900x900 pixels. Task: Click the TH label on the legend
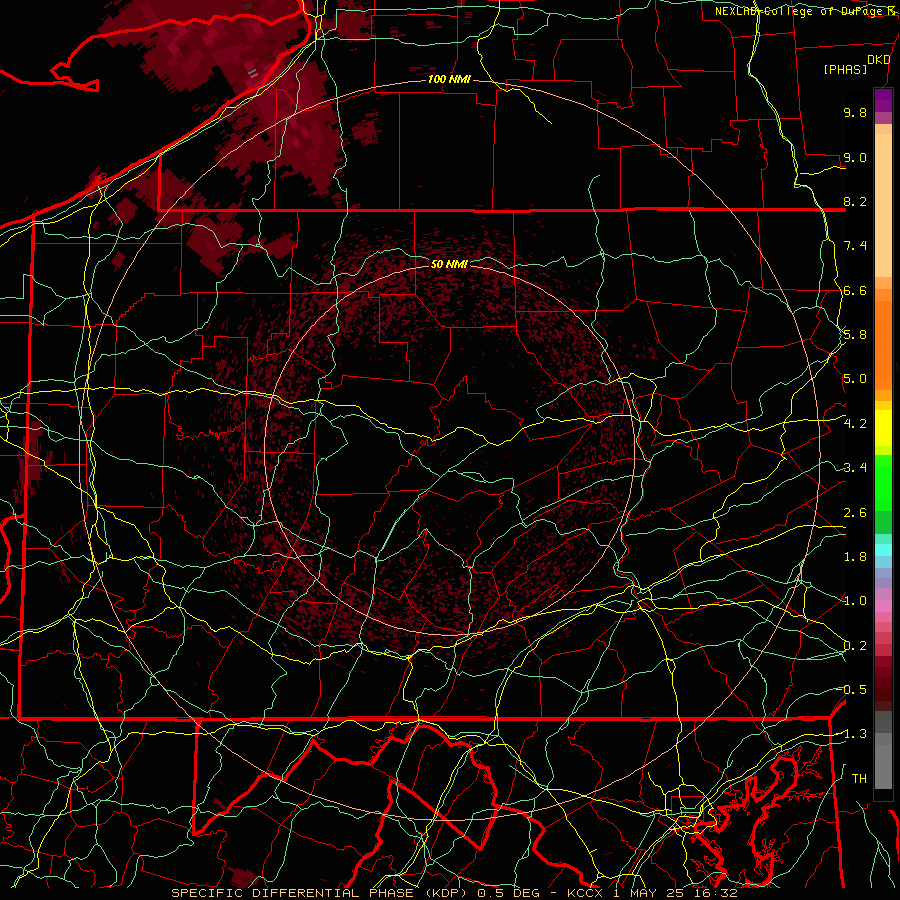859,779
